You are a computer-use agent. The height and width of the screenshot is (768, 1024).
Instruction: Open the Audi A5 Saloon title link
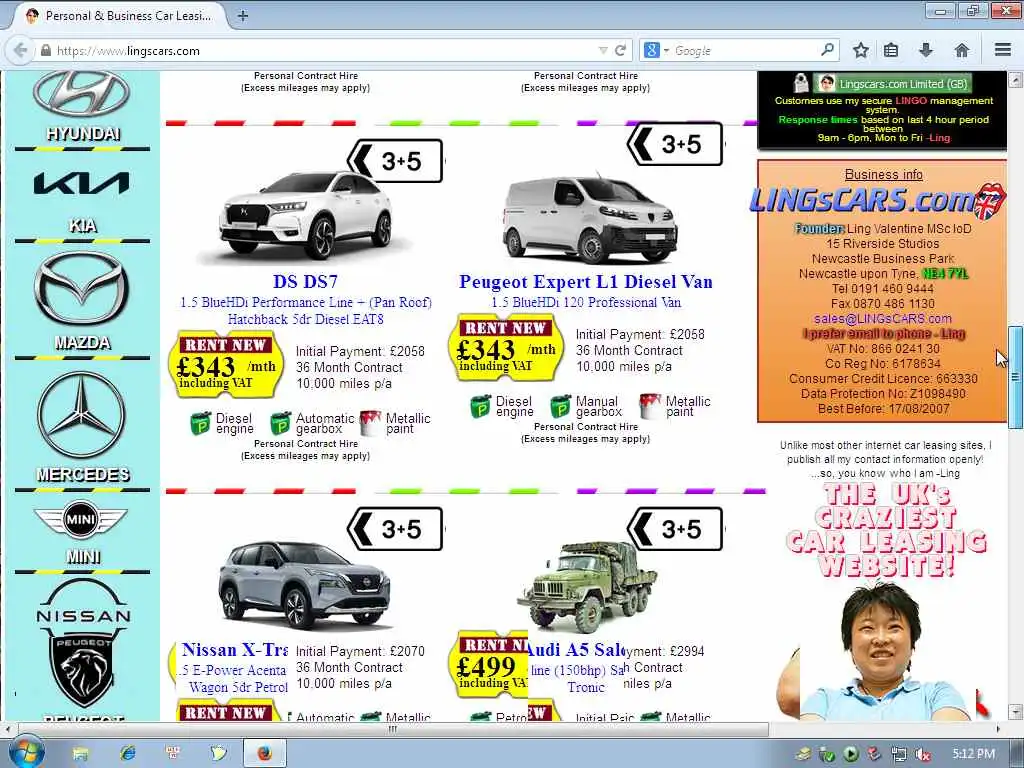[x=575, y=649]
